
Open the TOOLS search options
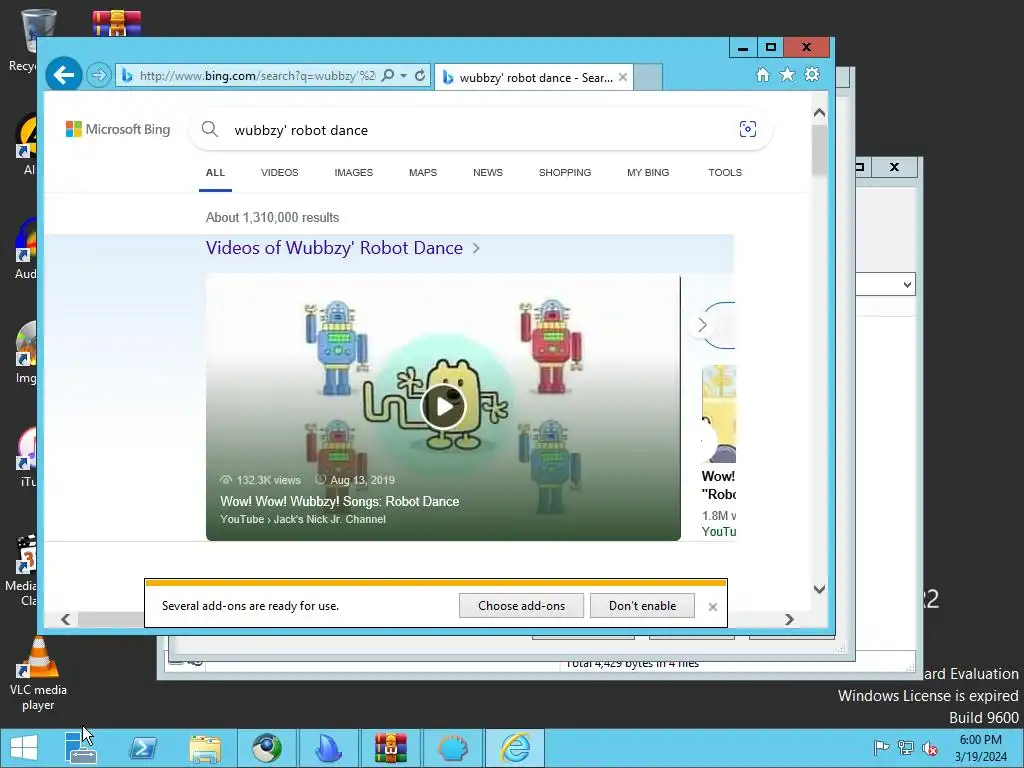[725, 172]
